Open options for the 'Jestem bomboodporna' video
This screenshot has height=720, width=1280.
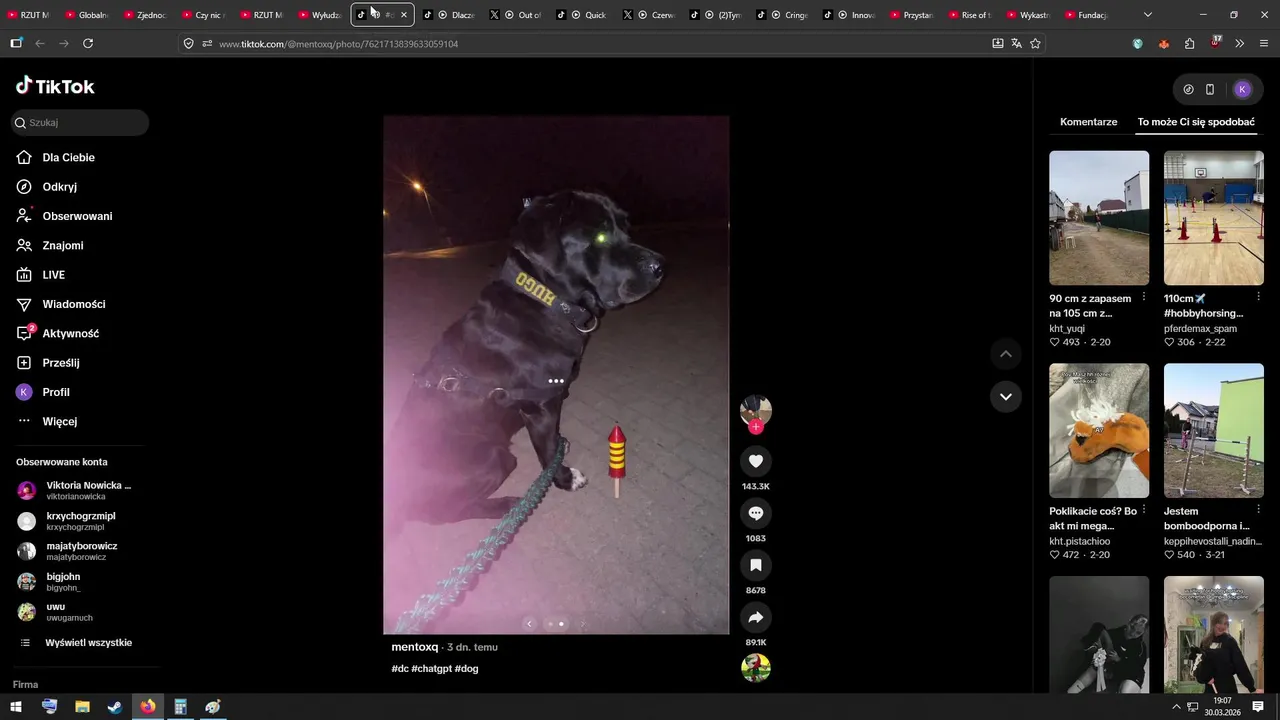point(1258,509)
